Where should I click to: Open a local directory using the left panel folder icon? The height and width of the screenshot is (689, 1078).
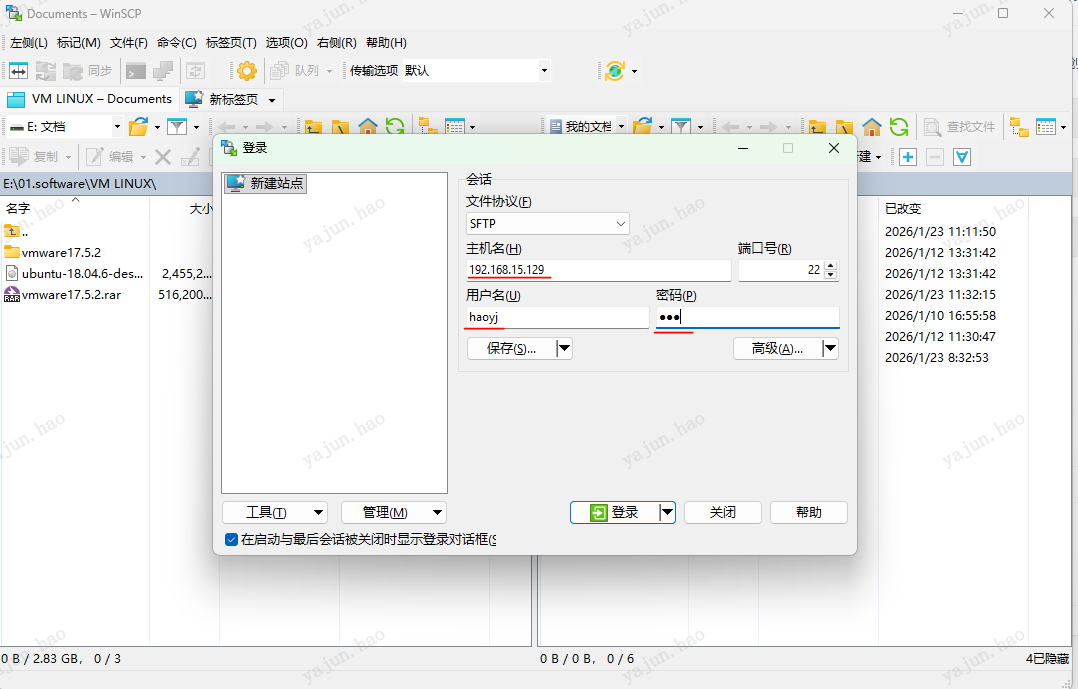point(140,127)
